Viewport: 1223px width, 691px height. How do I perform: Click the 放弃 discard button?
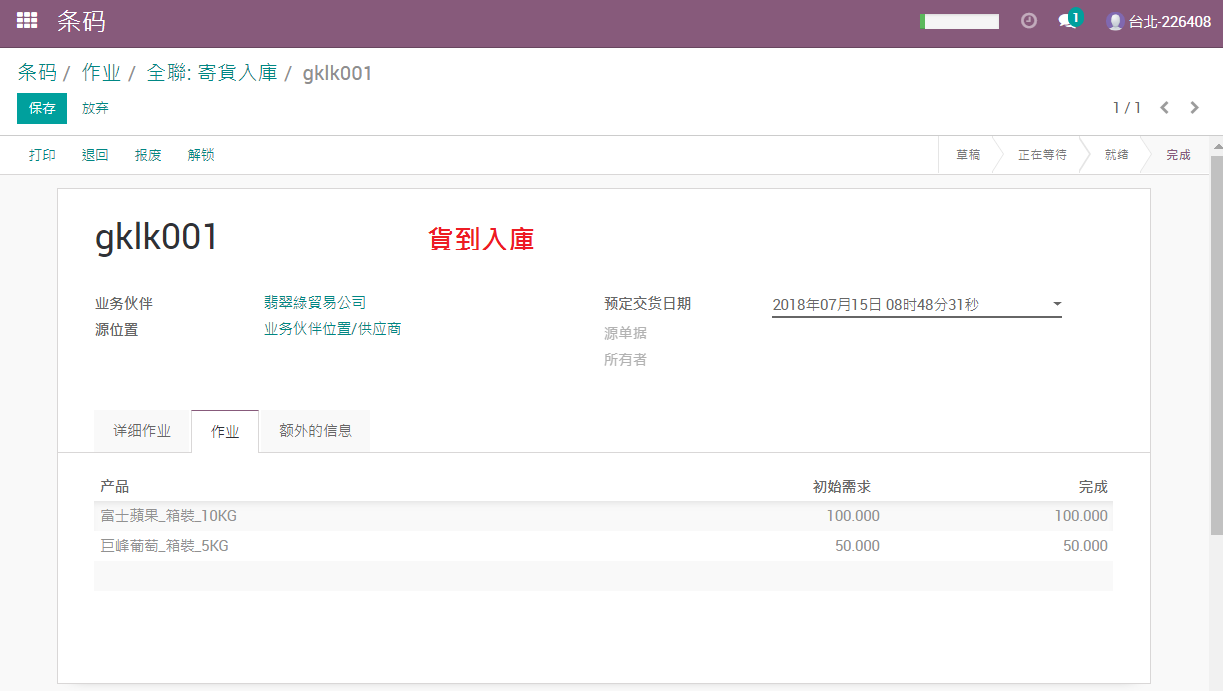pos(96,108)
